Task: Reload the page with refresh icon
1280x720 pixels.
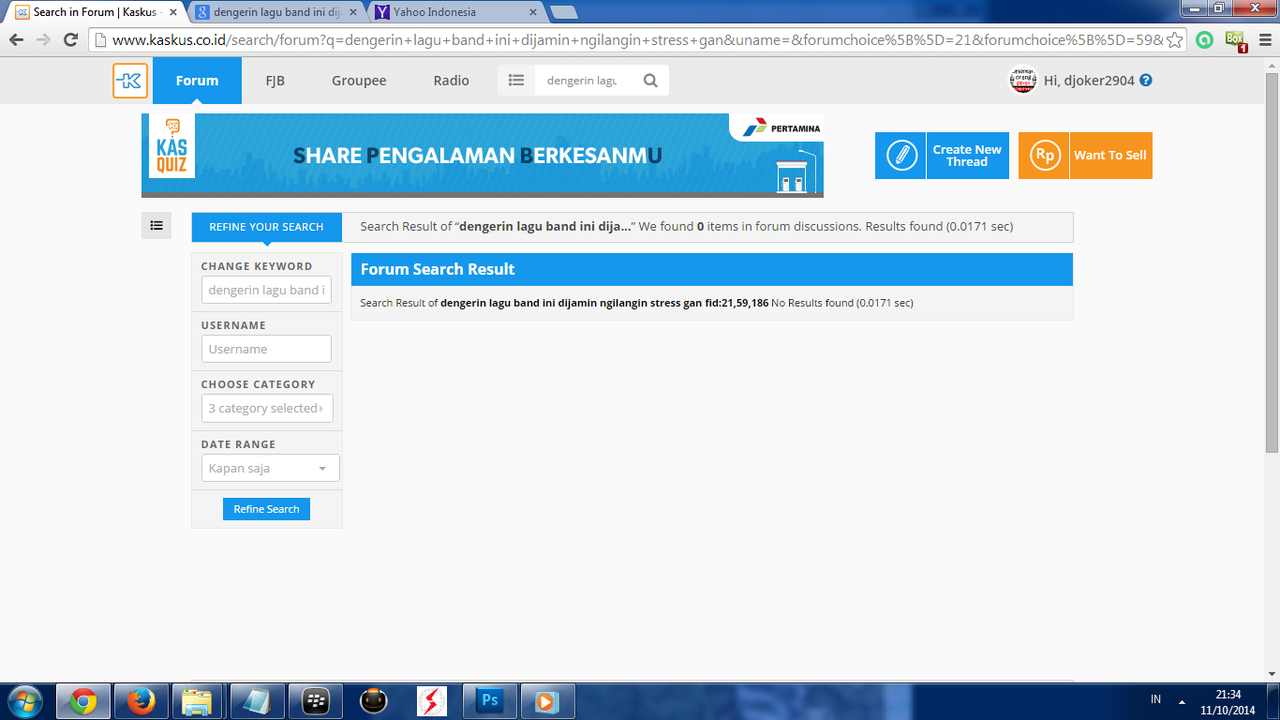Action: pos(70,40)
